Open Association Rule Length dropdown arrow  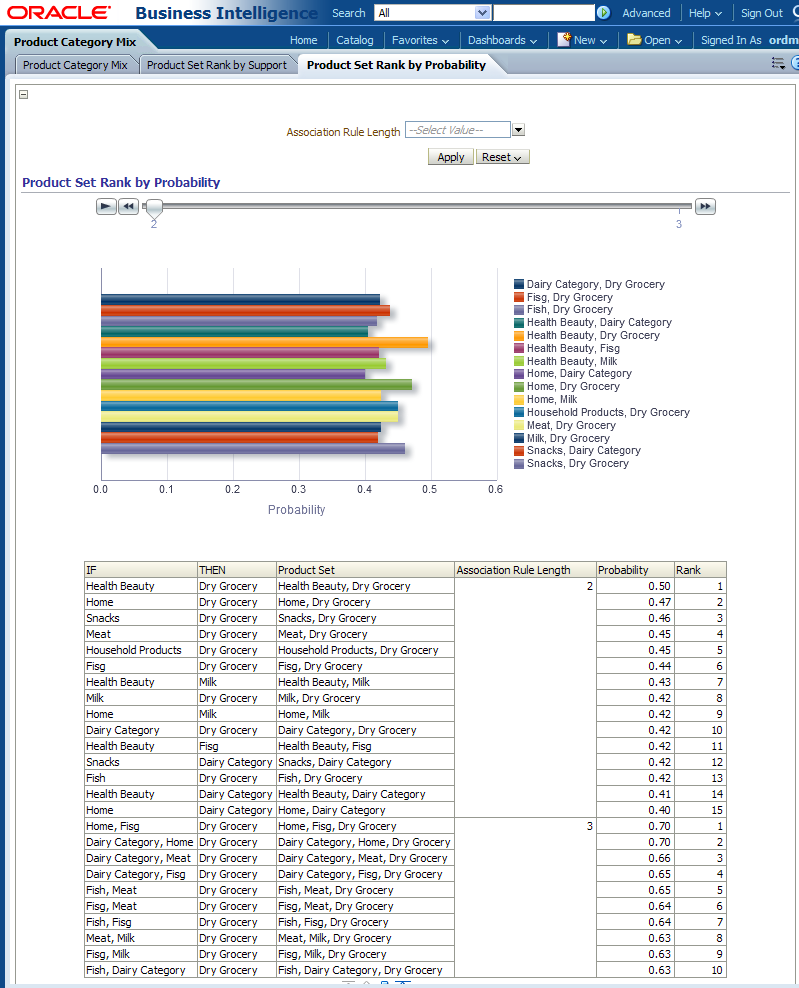click(x=518, y=130)
